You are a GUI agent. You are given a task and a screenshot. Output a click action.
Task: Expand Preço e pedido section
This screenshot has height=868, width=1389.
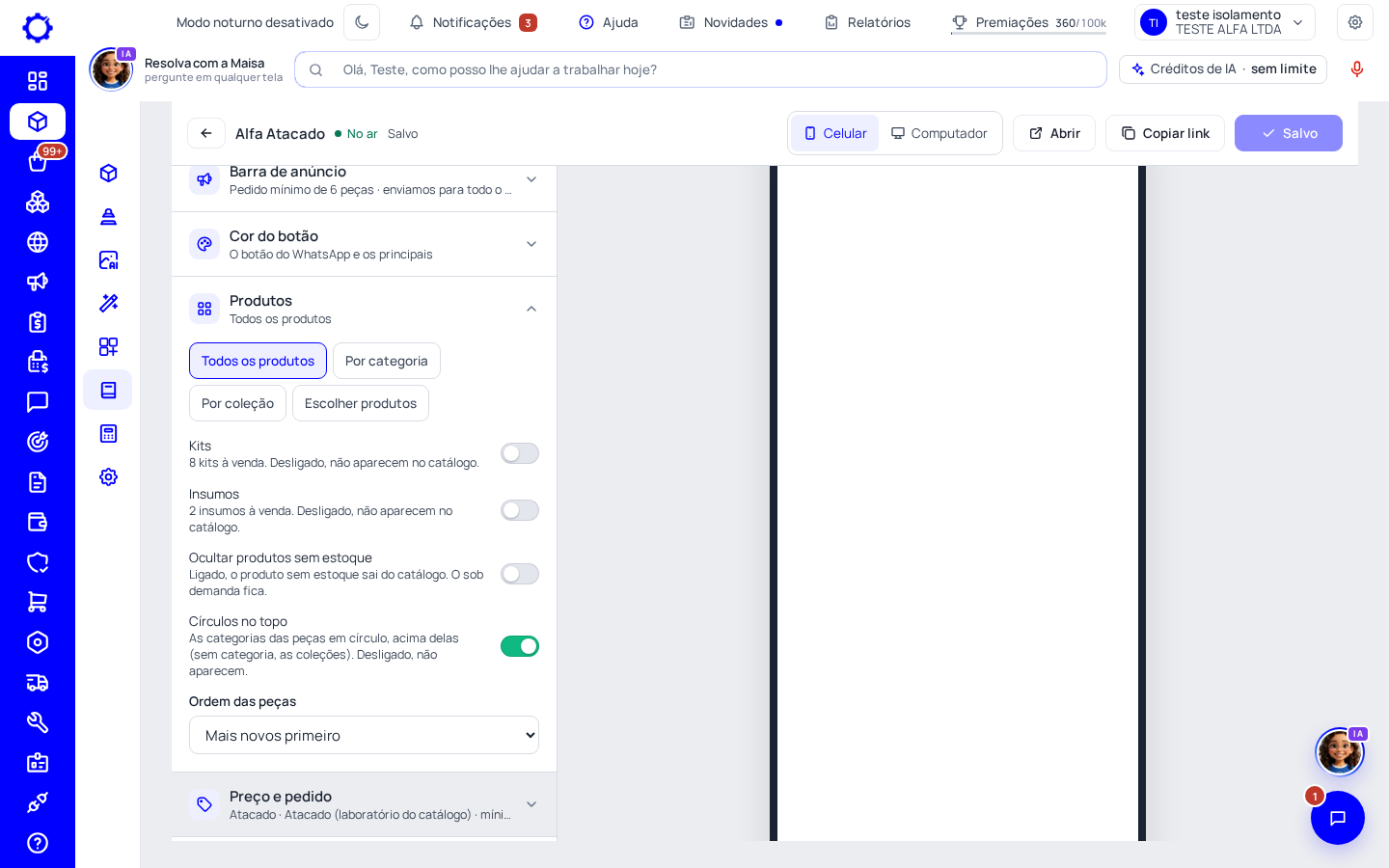[x=364, y=804]
